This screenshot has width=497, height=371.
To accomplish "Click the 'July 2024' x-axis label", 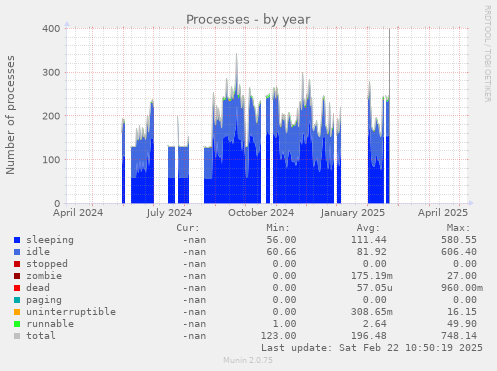I will point(169,213).
